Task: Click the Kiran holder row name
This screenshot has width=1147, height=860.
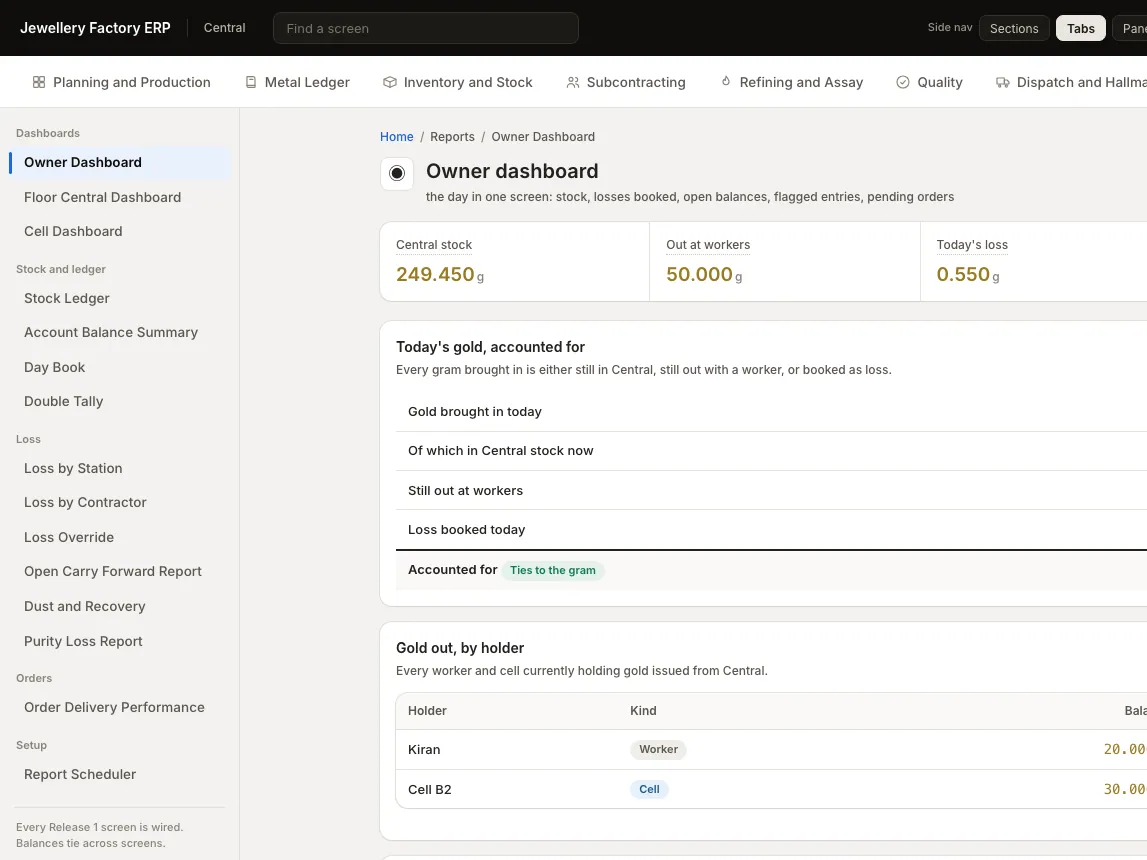Action: pos(424,750)
